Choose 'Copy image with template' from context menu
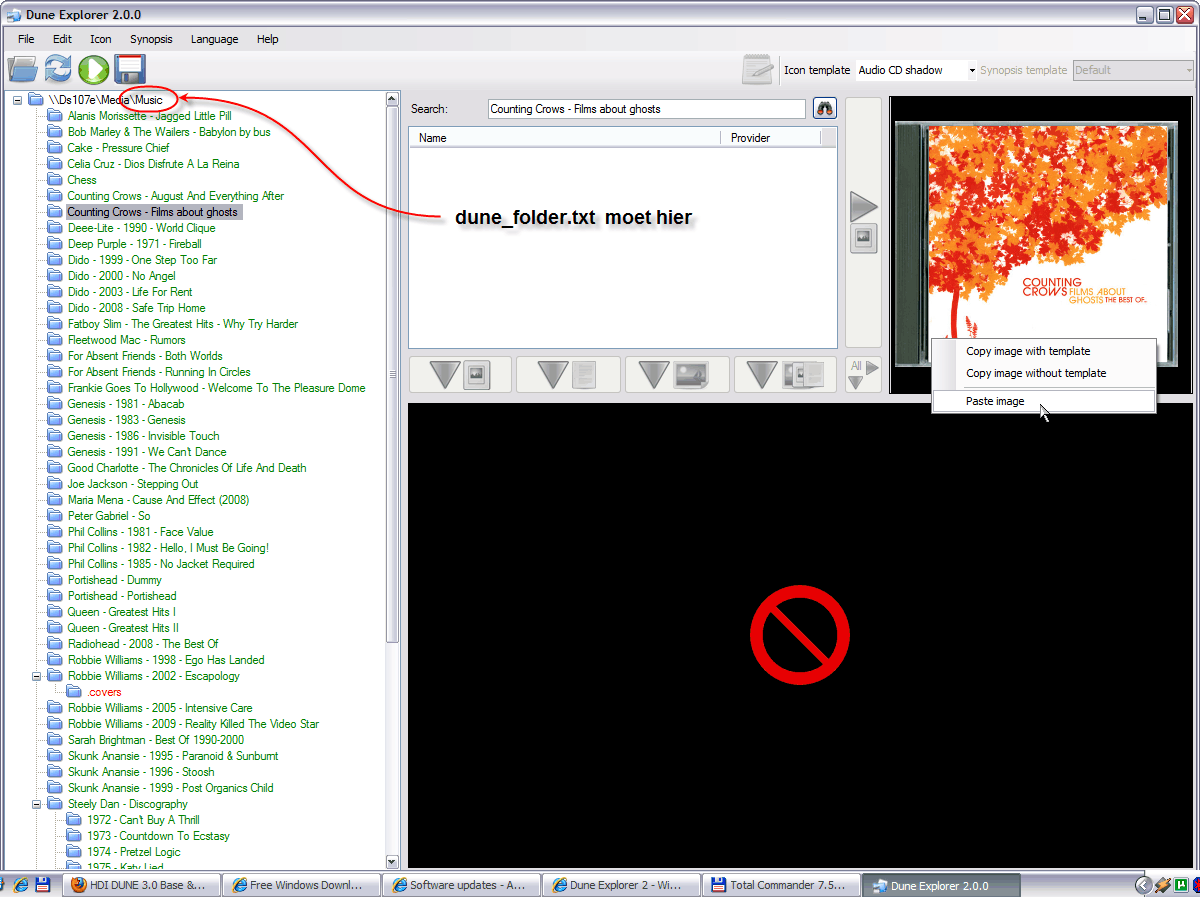Screen dimensions: 1200x897 (1044, 351)
